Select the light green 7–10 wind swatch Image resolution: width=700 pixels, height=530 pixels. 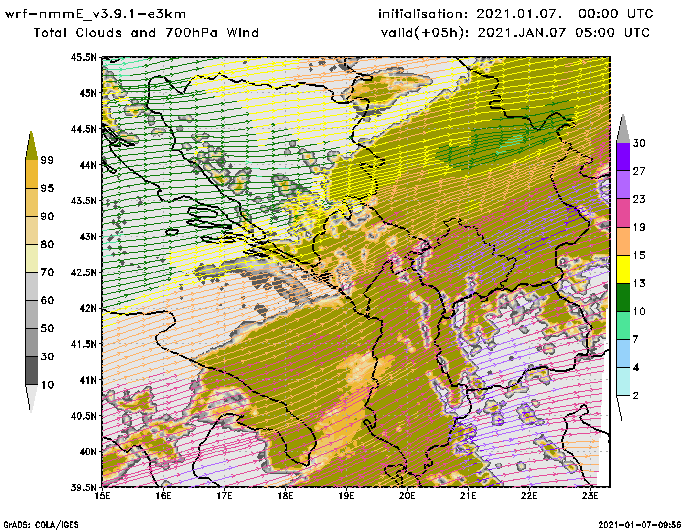click(623, 326)
